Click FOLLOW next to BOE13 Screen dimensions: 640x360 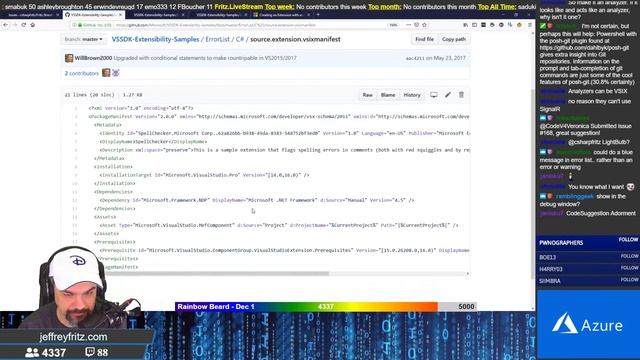click(629, 256)
